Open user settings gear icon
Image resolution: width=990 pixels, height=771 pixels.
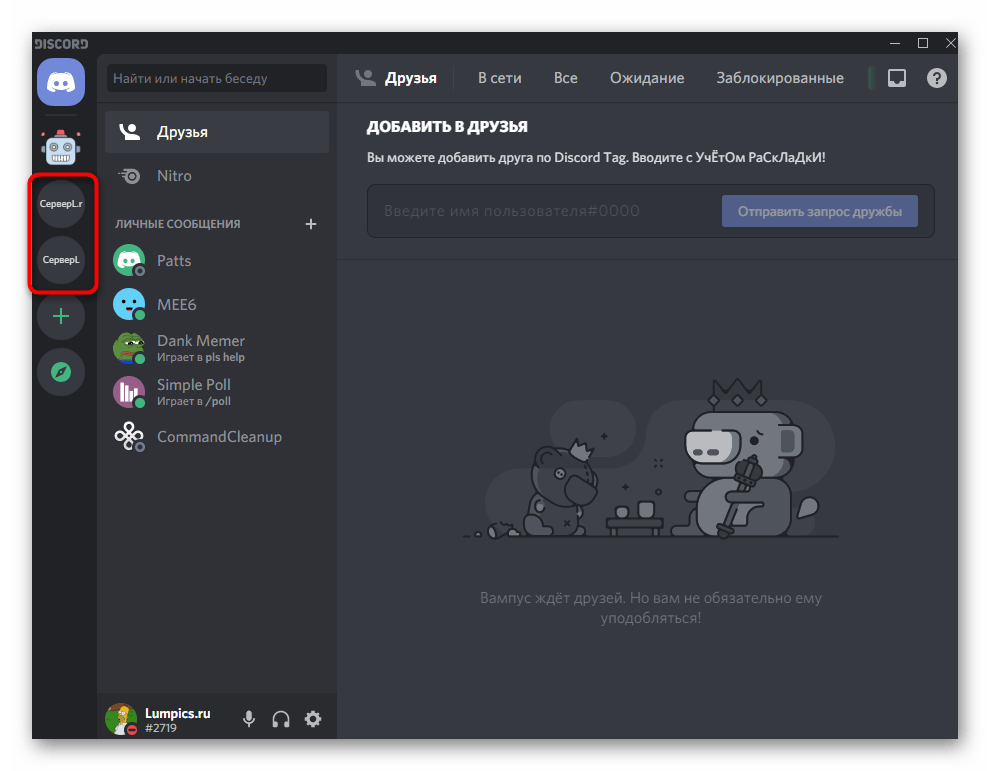click(313, 718)
